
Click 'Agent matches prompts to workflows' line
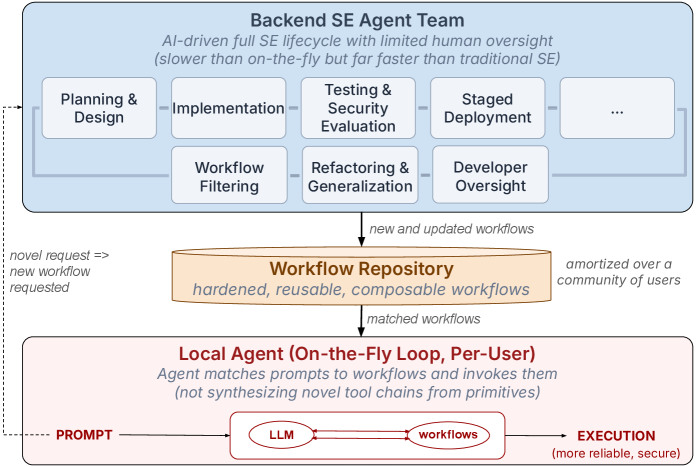click(357, 374)
